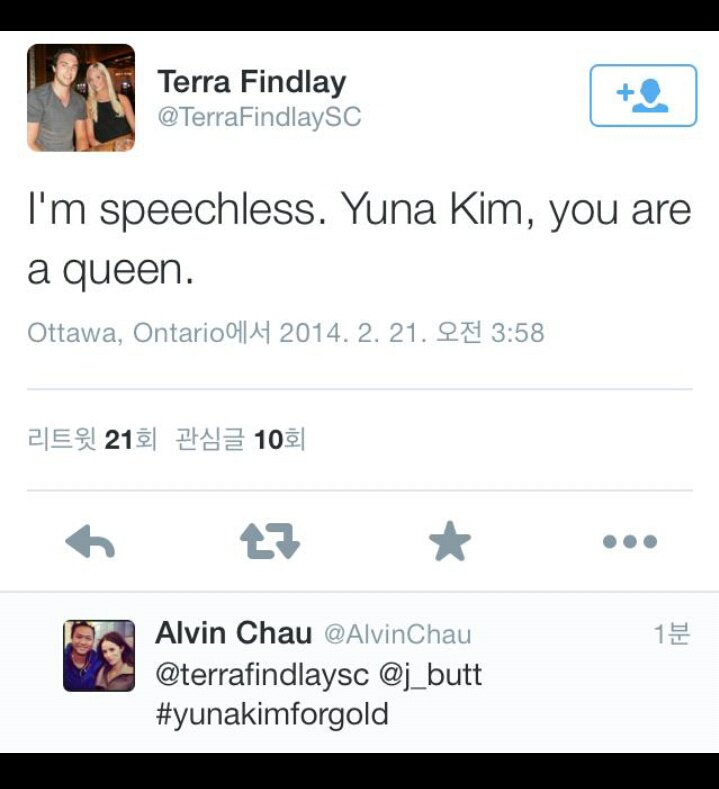Open Alvin Chau's profile picture

[99, 656]
